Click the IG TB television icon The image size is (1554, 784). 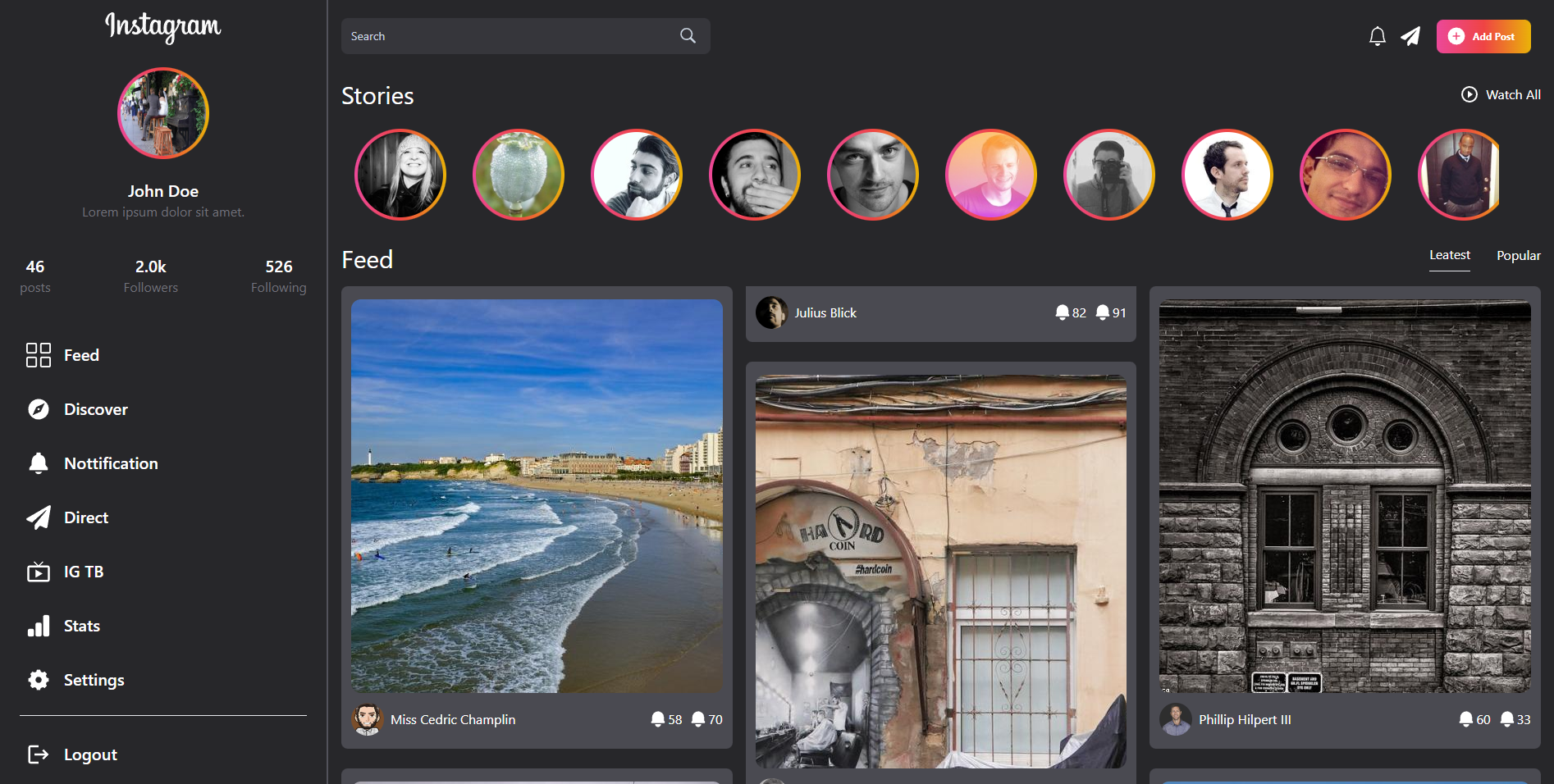39,572
